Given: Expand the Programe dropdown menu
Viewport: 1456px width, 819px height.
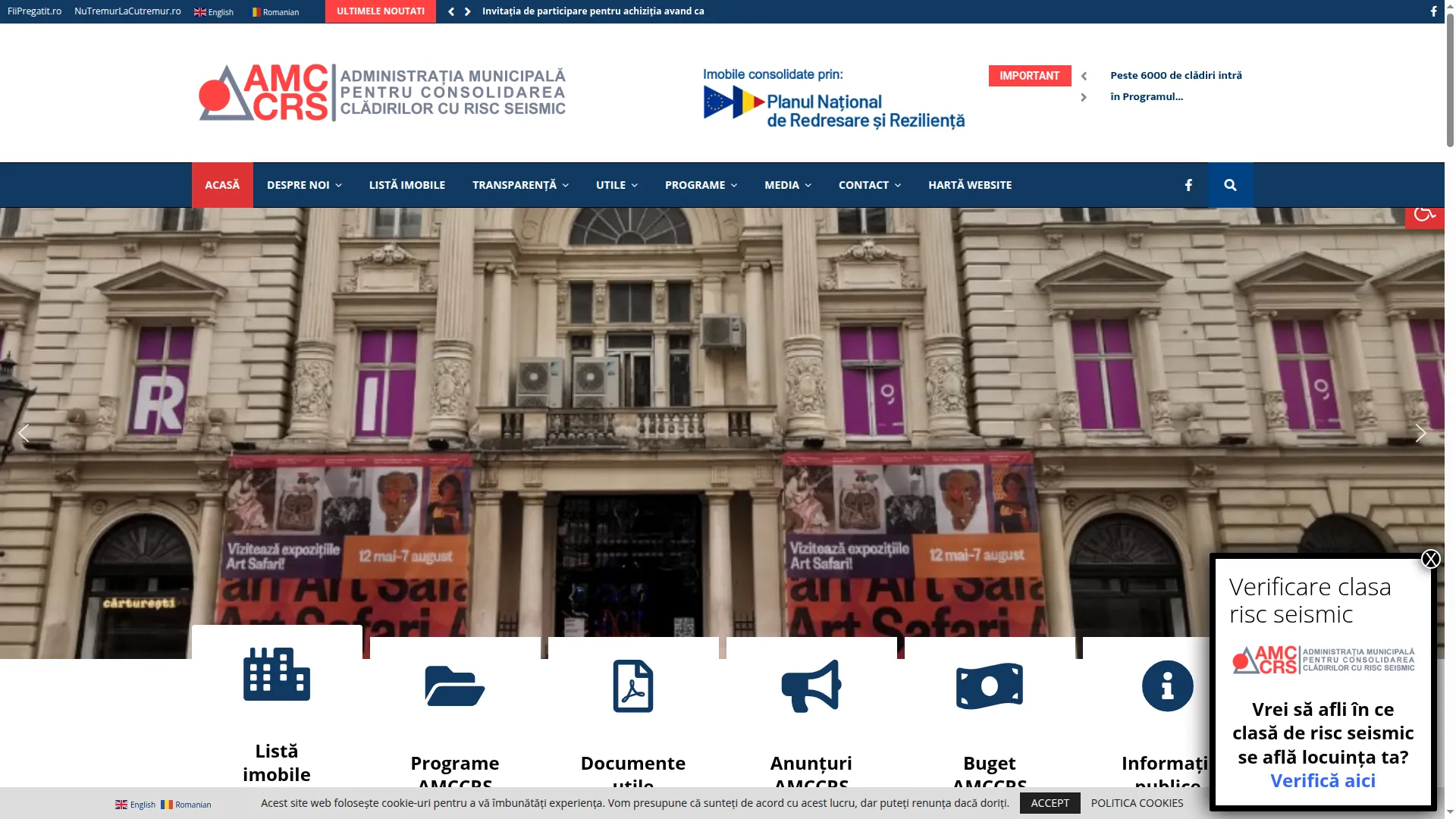Looking at the screenshot, I should [x=701, y=185].
